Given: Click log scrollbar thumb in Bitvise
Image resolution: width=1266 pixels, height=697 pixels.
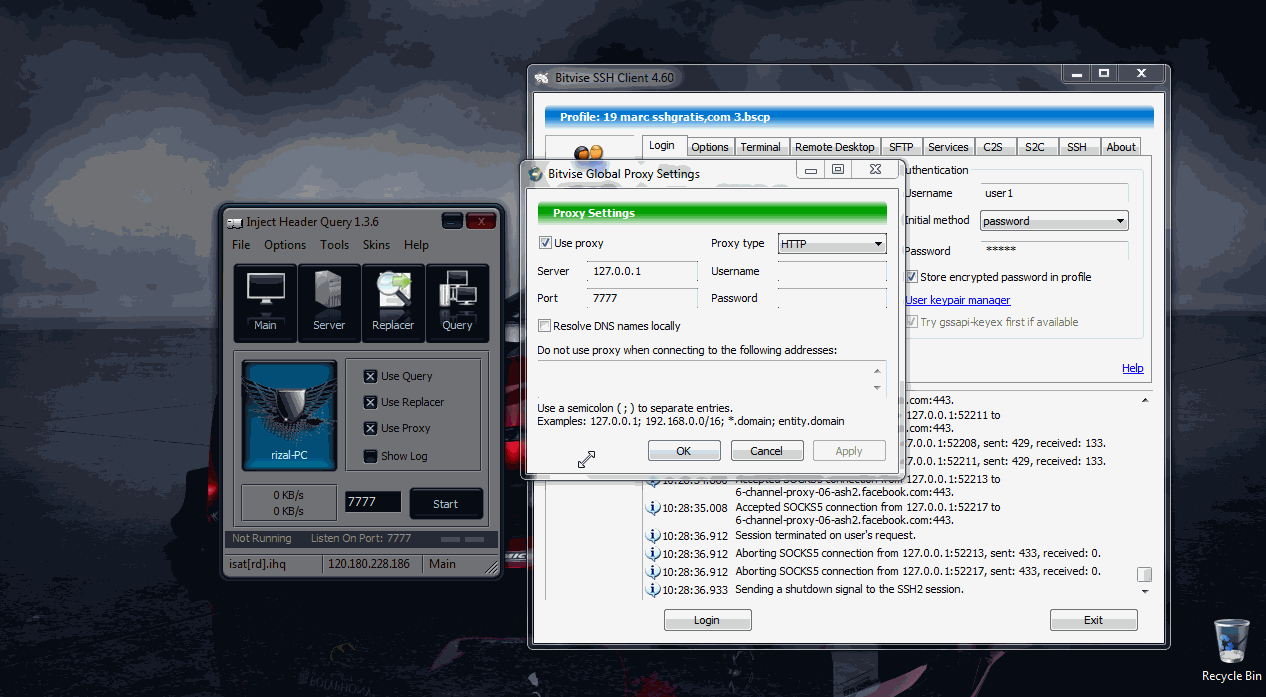Looking at the screenshot, I should 1144,574.
